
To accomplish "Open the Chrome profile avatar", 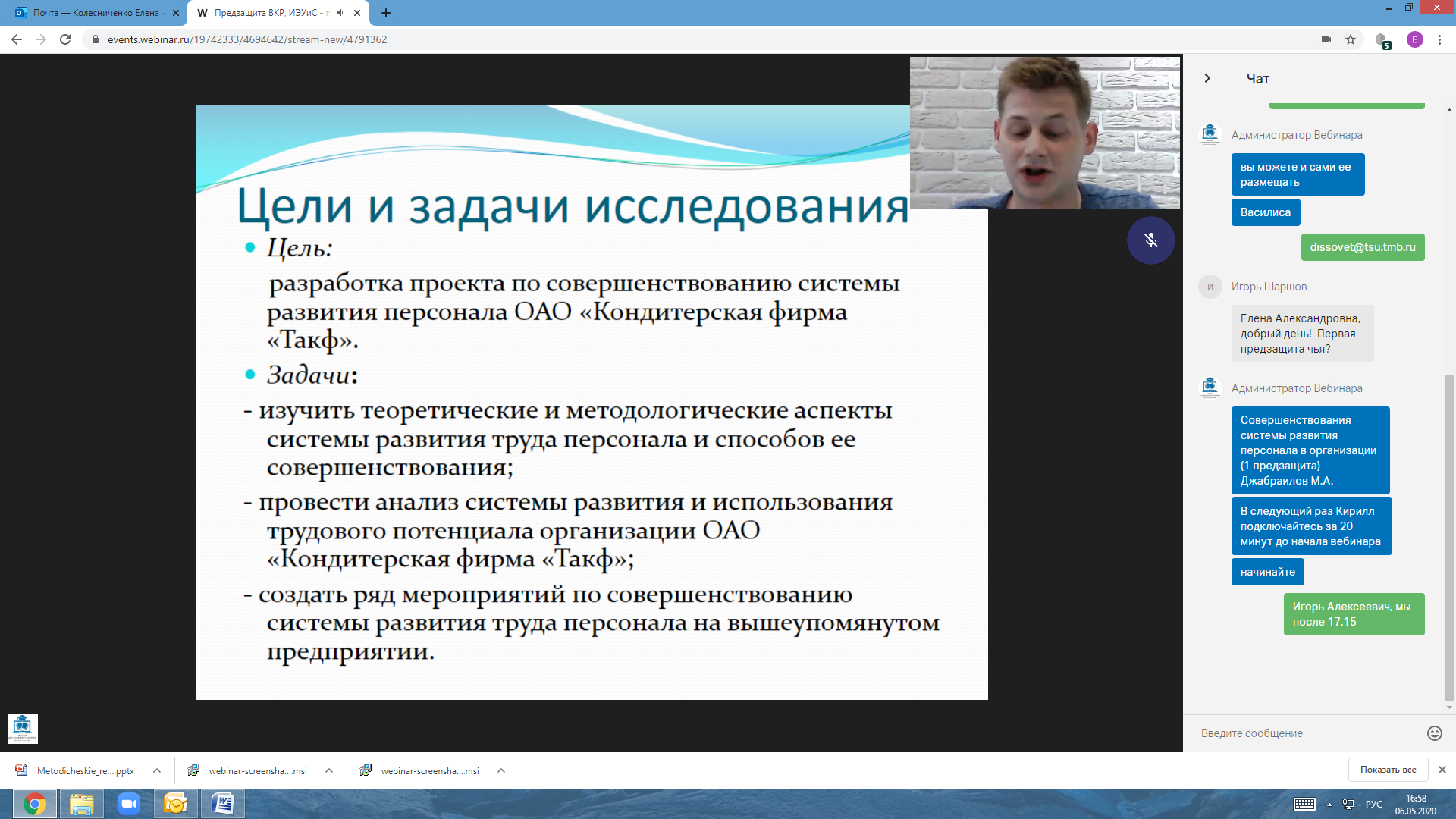I will click(x=1414, y=39).
